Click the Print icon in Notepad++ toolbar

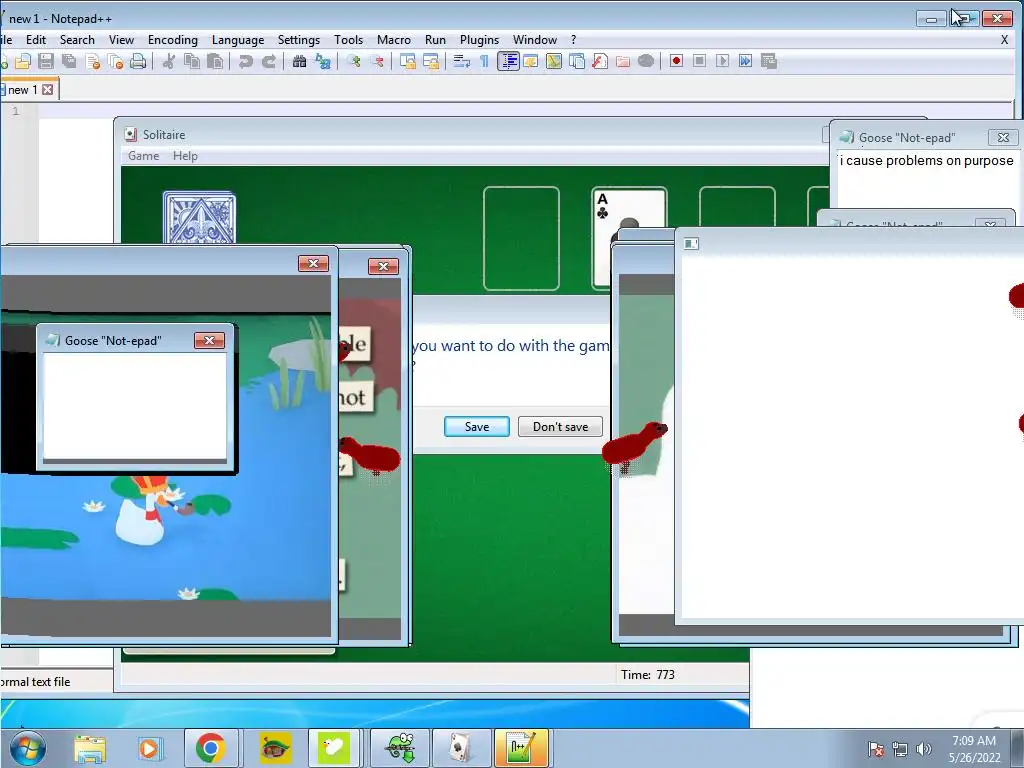138,61
